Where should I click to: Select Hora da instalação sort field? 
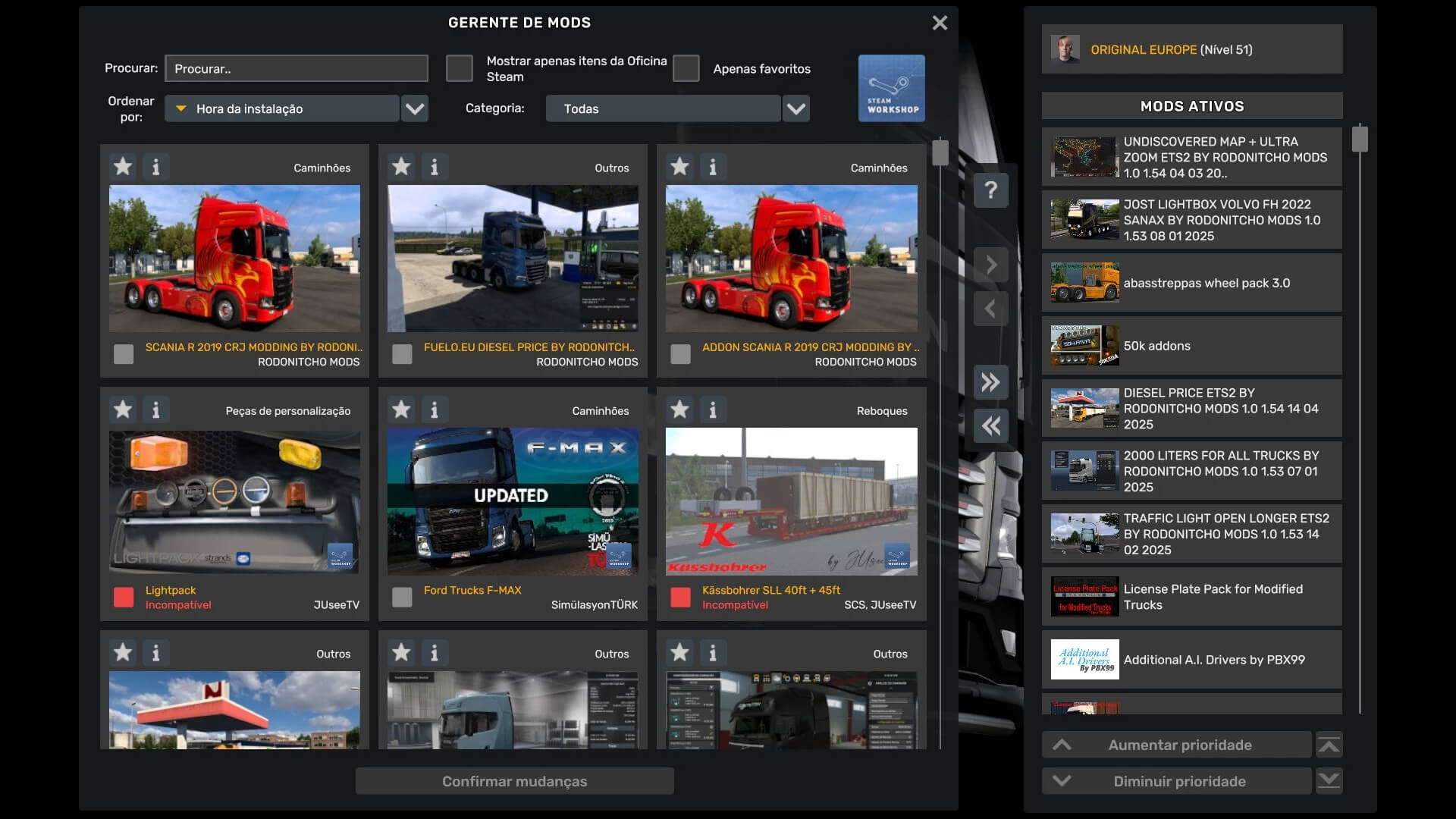[x=282, y=108]
